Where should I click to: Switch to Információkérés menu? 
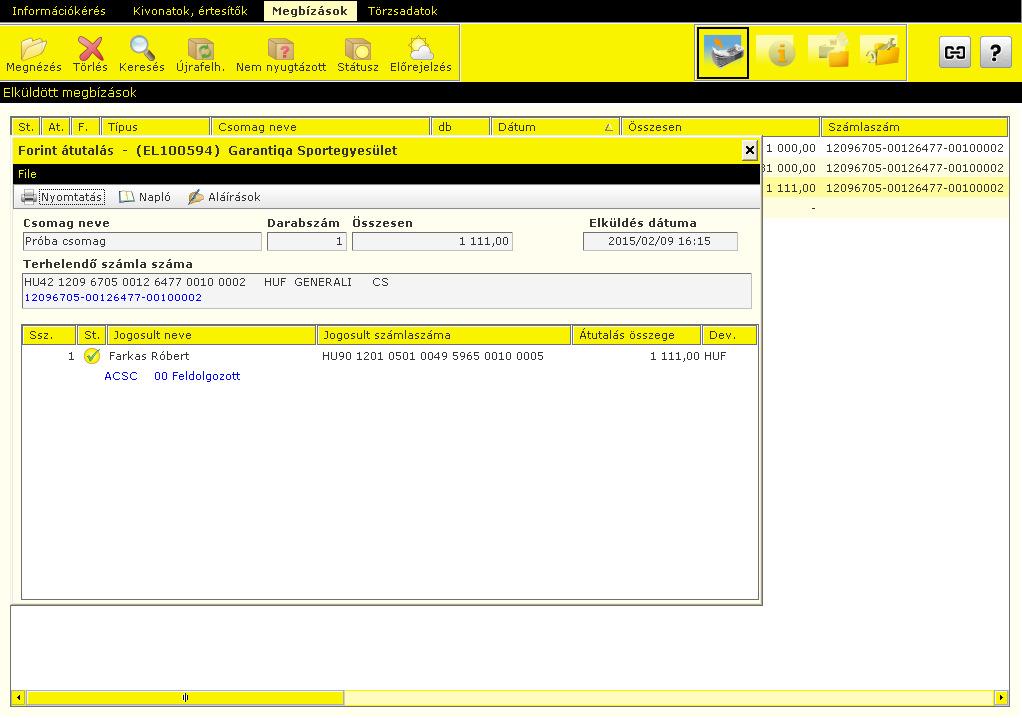(59, 11)
